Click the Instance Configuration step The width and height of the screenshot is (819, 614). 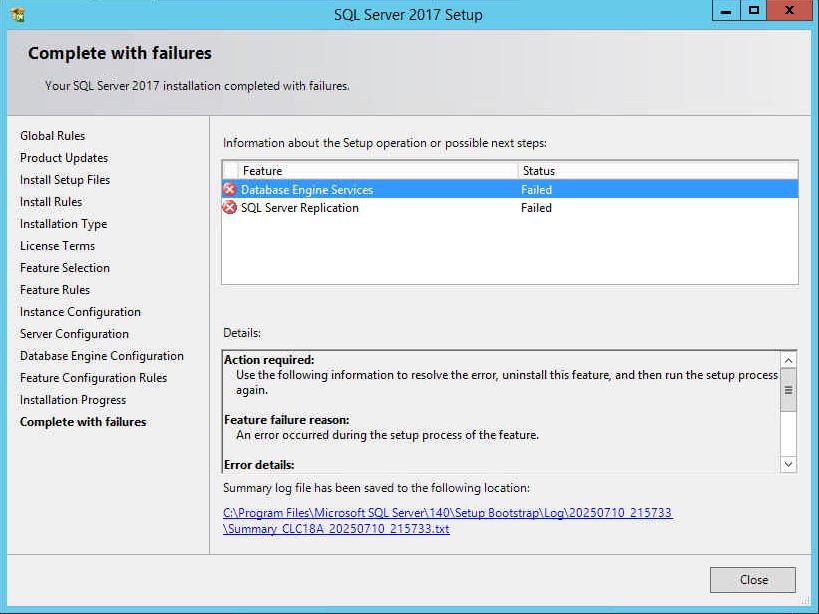click(x=80, y=312)
